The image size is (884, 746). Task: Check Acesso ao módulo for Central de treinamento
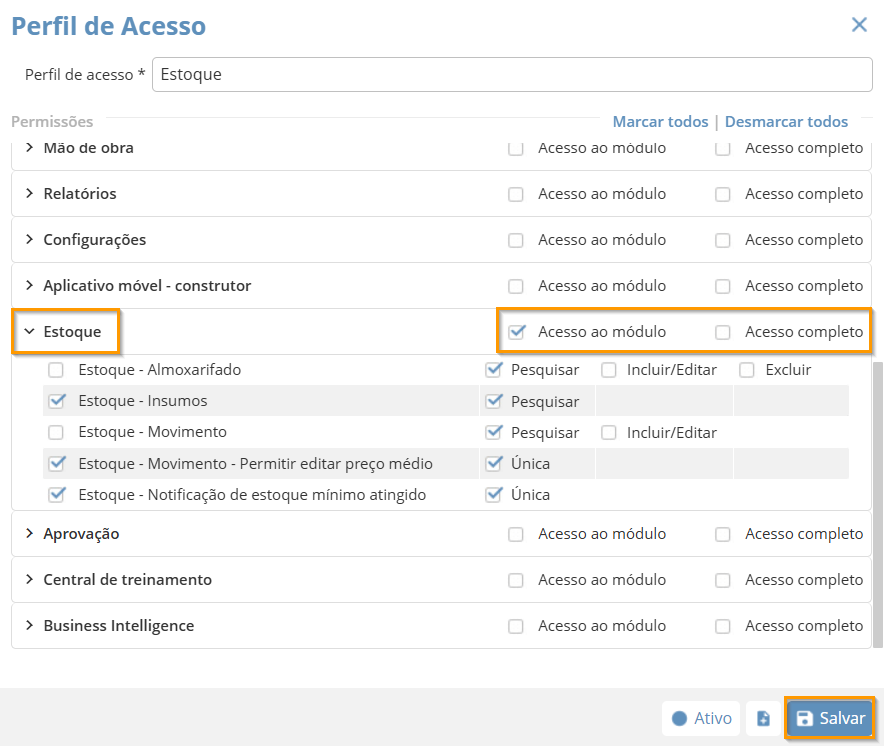point(516,580)
